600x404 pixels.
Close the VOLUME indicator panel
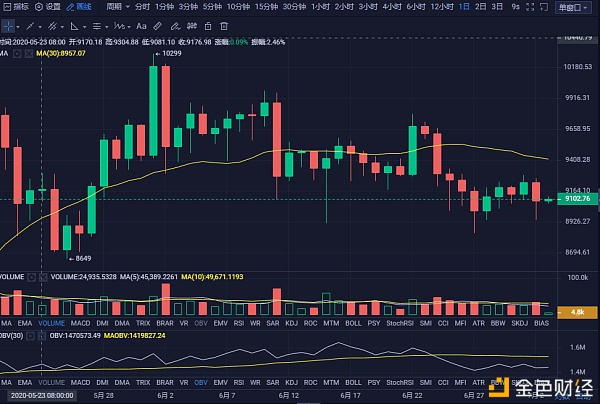(43, 277)
